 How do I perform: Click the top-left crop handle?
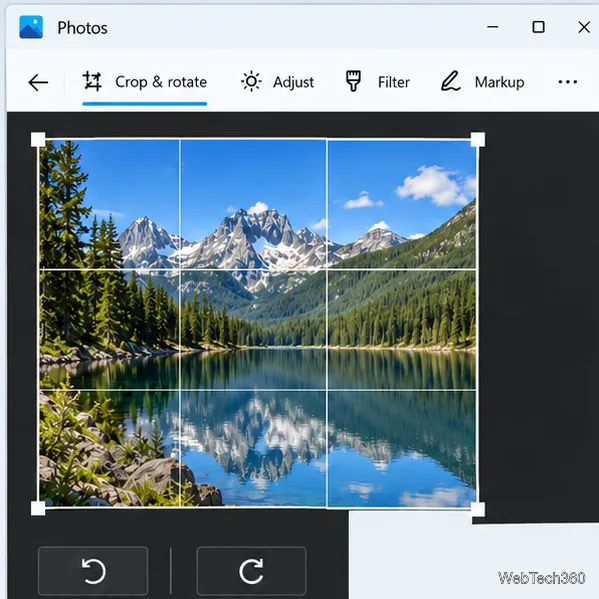point(38,139)
